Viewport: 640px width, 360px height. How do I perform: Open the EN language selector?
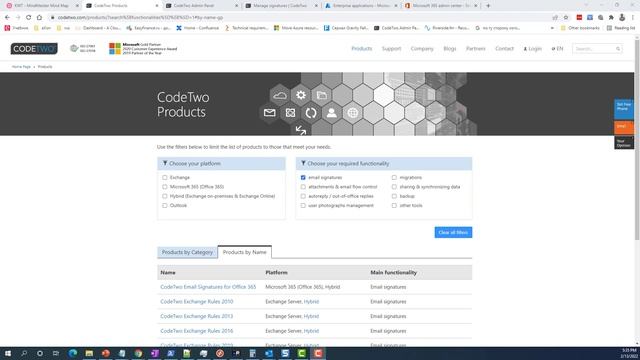(557, 49)
